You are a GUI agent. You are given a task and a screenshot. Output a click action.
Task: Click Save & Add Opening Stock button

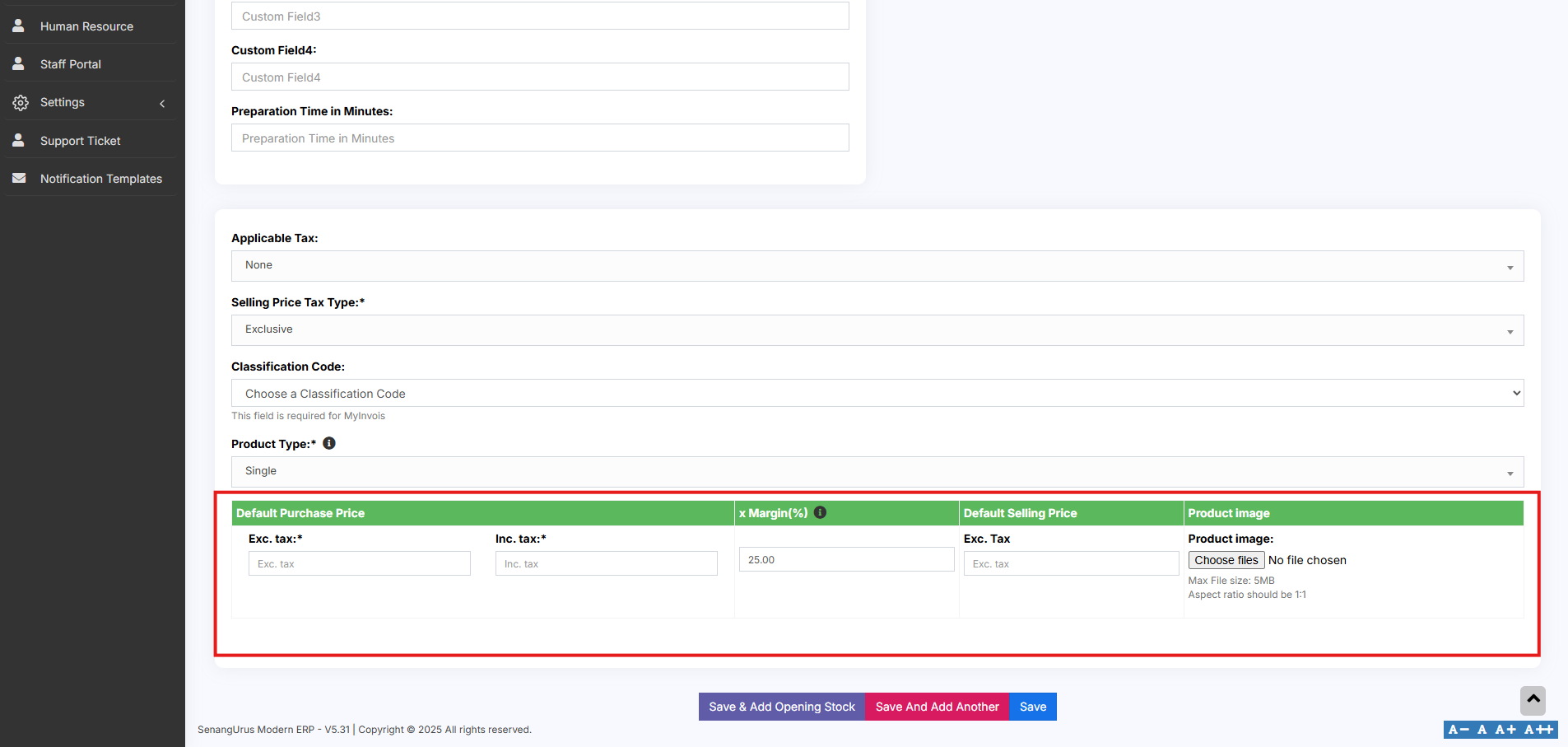pos(781,707)
